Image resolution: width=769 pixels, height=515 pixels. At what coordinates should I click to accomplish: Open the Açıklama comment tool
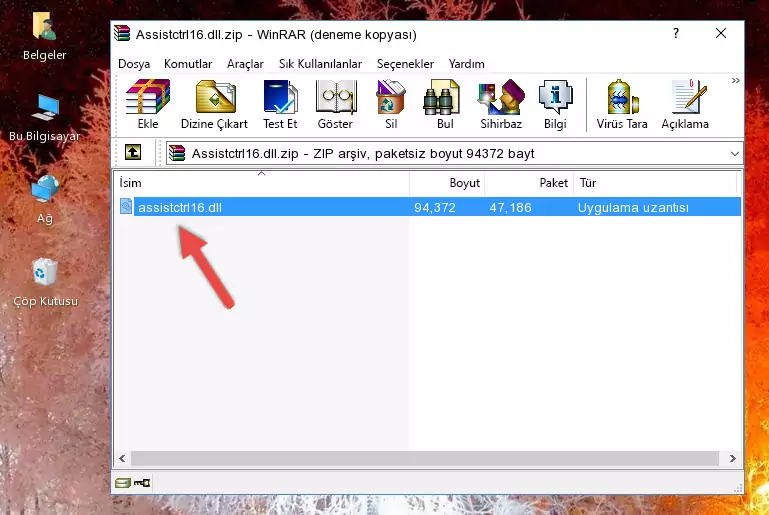click(x=685, y=104)
